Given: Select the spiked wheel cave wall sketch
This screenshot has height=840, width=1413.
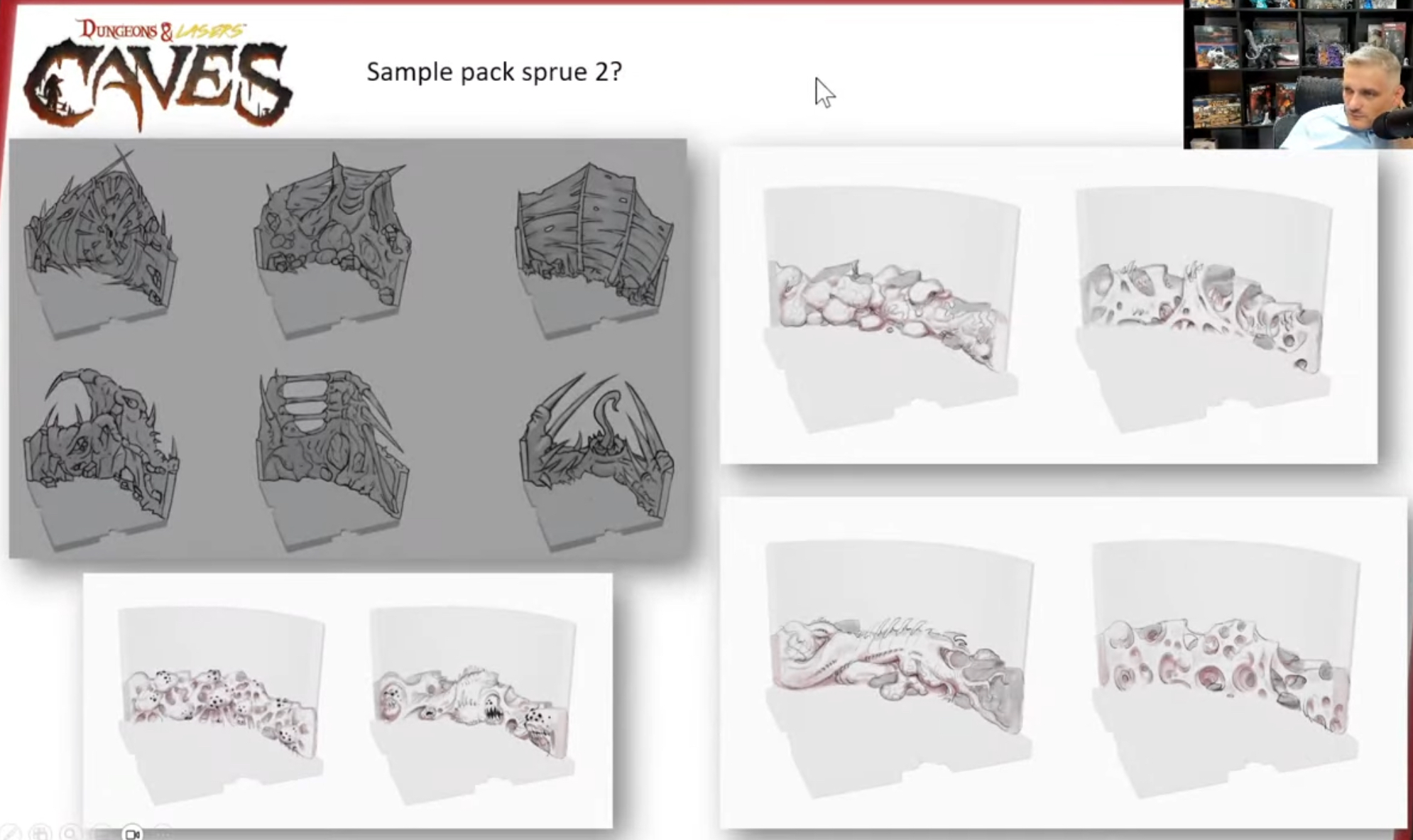Looking at the screenshot, I should point(100,239).
